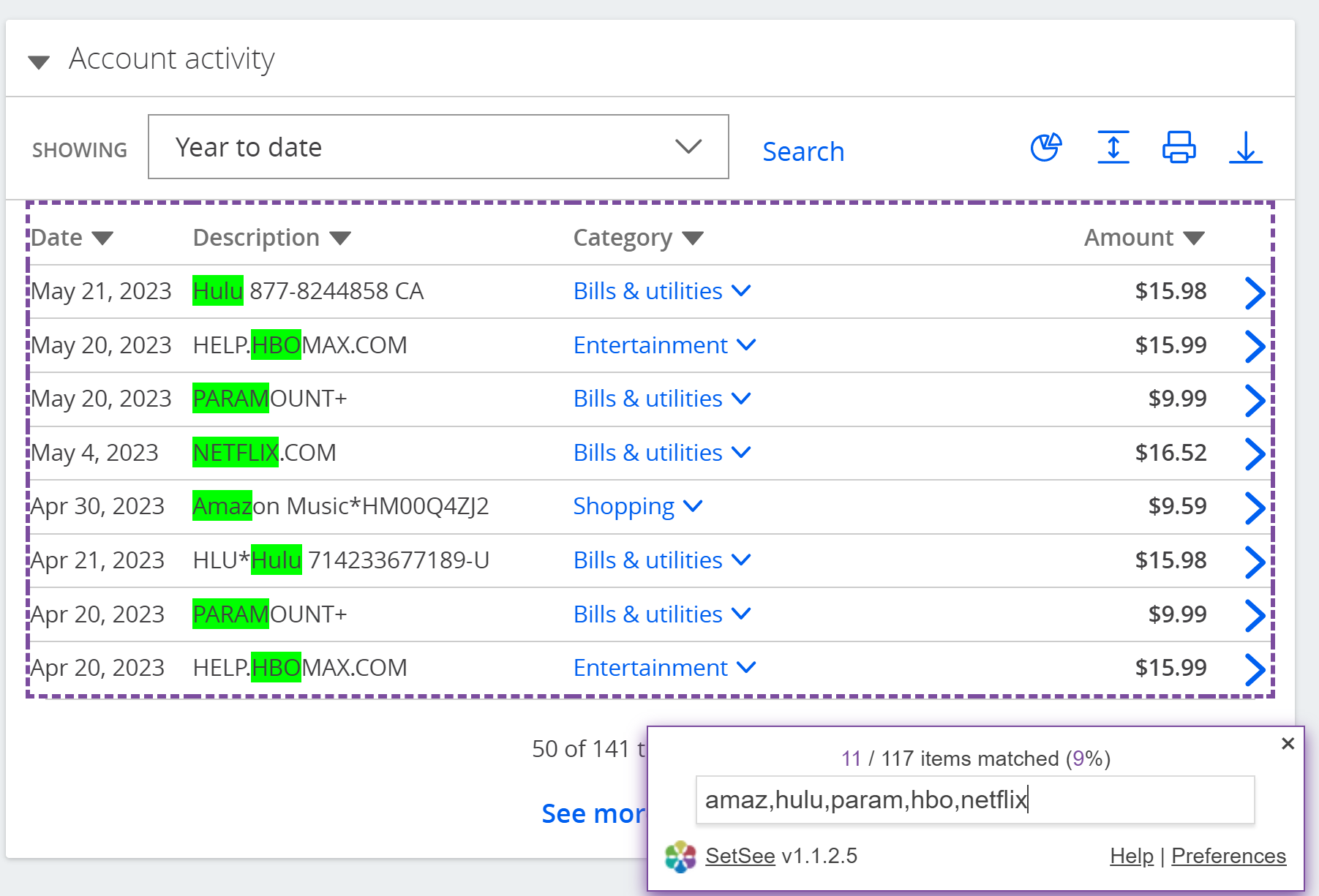Collapse the Account activity section
The height and width of the screenshot is (896, 1319).
[x=39, y=61]
